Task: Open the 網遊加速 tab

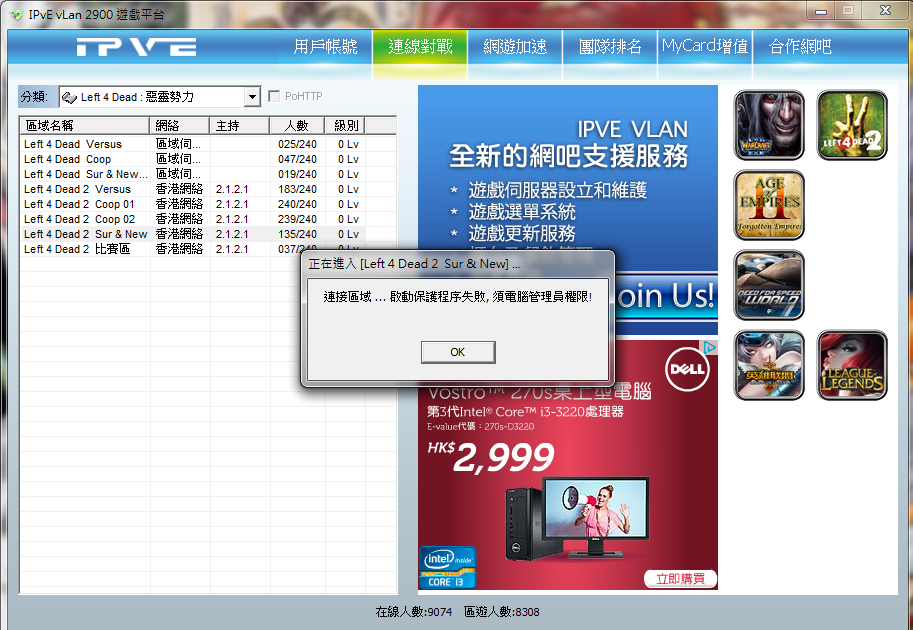Action: tap(515, 47)
